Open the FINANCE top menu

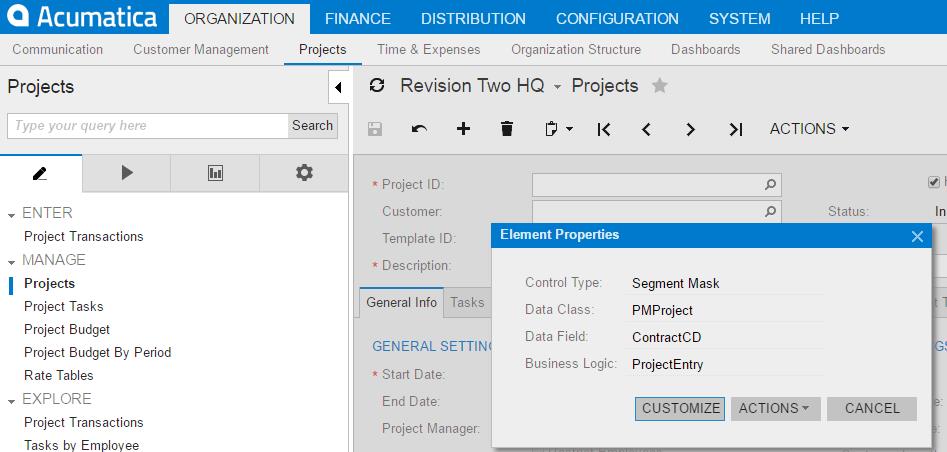[x=358, y=19]
